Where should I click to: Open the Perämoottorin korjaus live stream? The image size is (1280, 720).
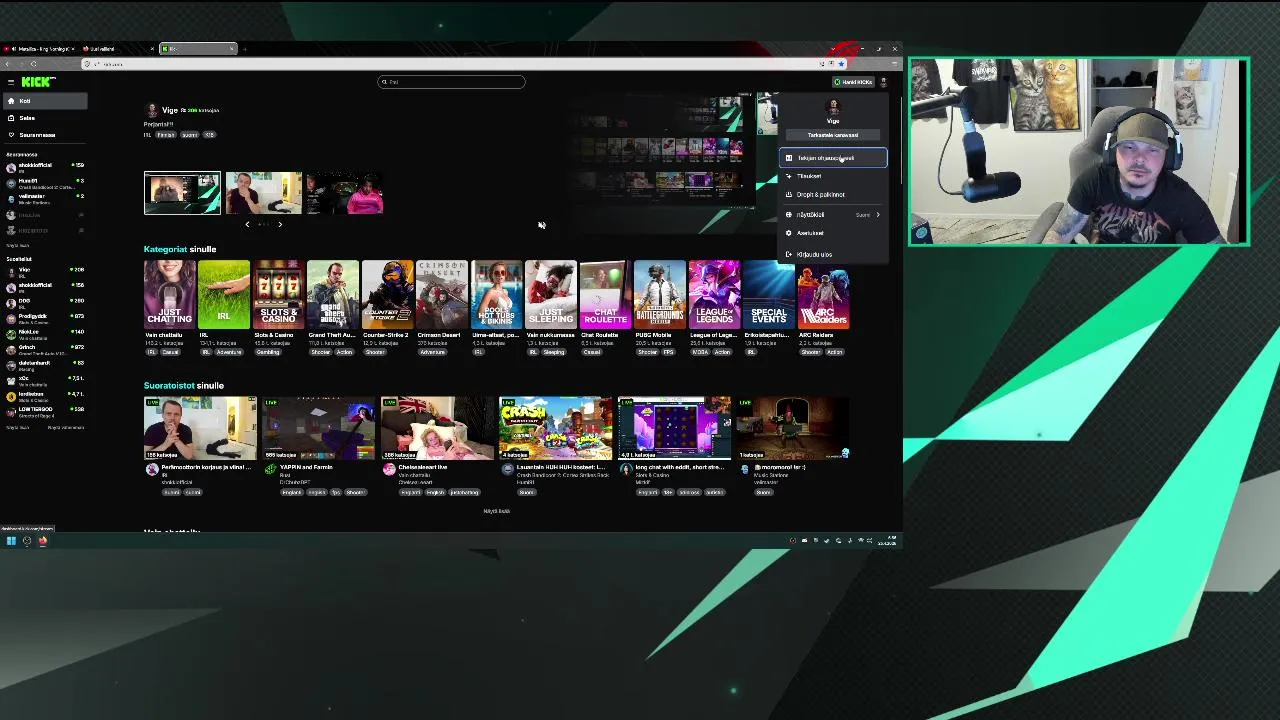click(x=200, y=428)
